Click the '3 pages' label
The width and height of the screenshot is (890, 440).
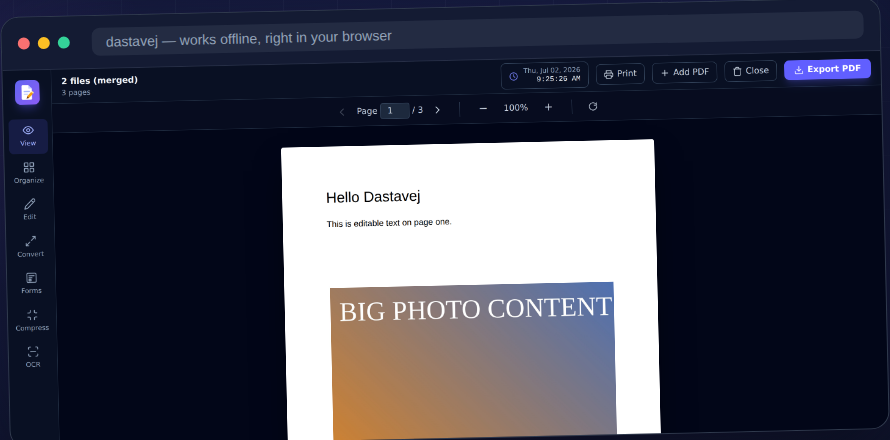click(x=76, y=93)
